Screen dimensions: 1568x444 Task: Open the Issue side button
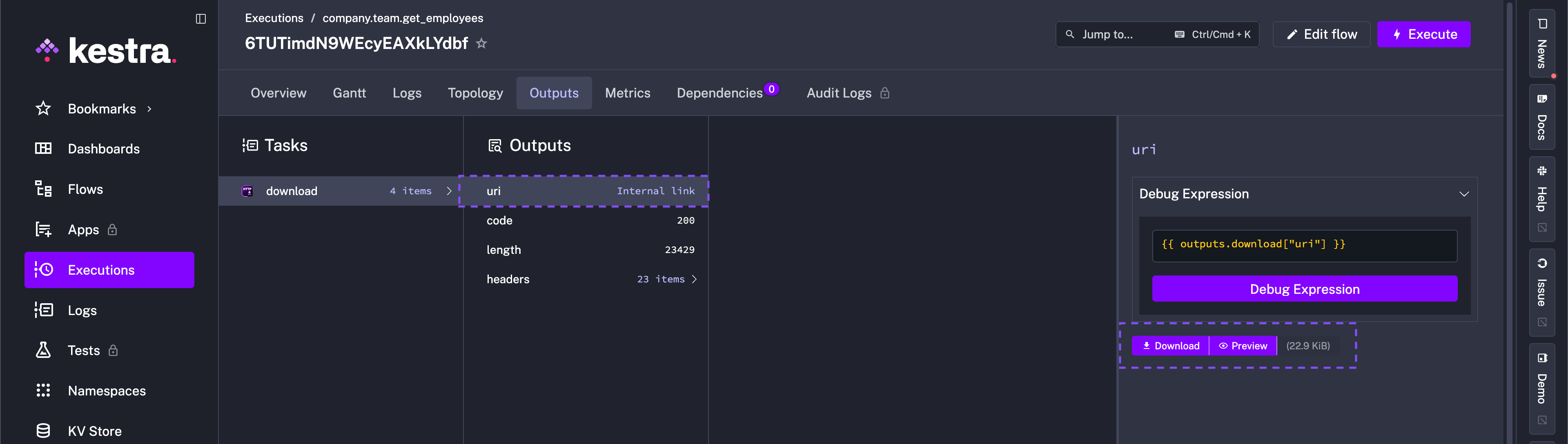pos(1541,283)
